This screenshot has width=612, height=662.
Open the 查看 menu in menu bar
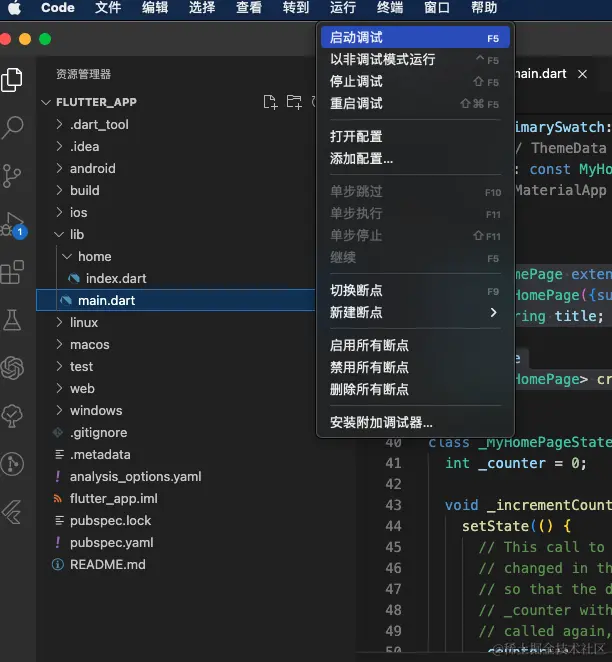point(249,8)
